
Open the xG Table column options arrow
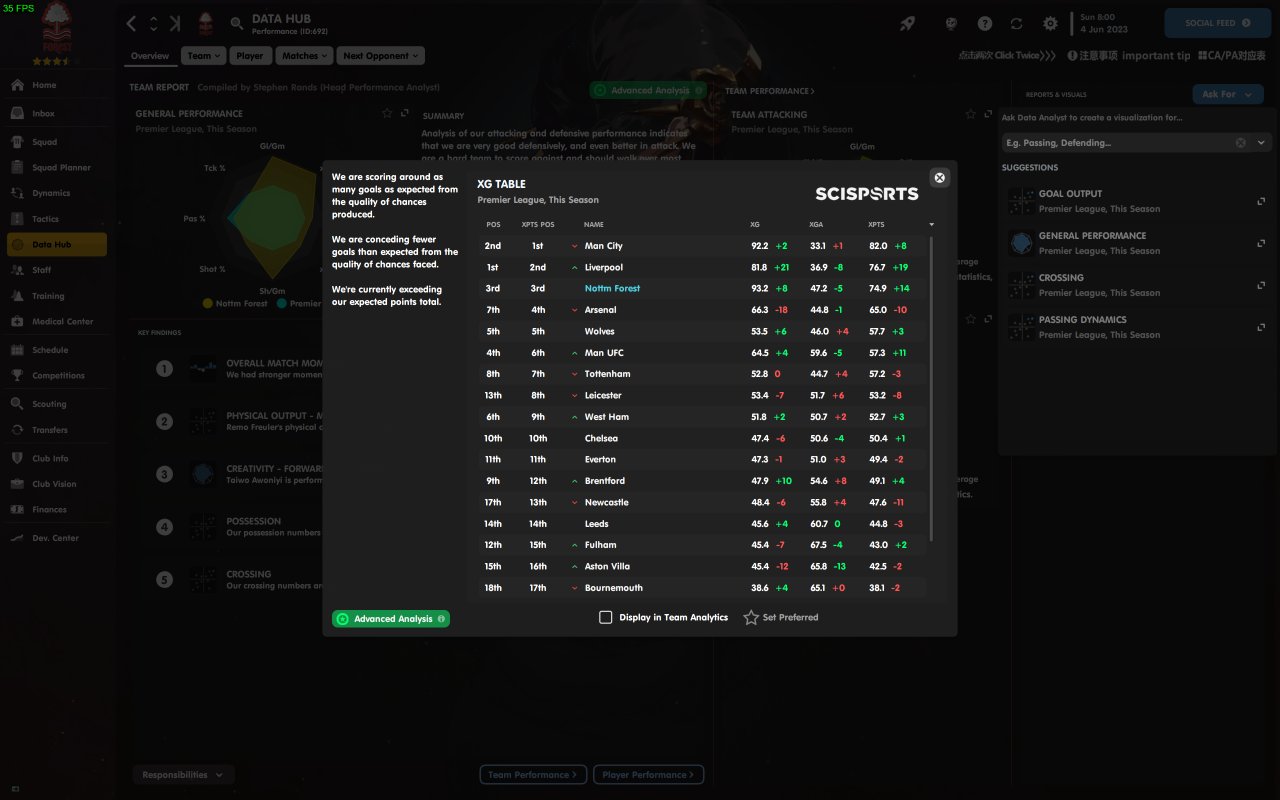(x=932, y=224)
